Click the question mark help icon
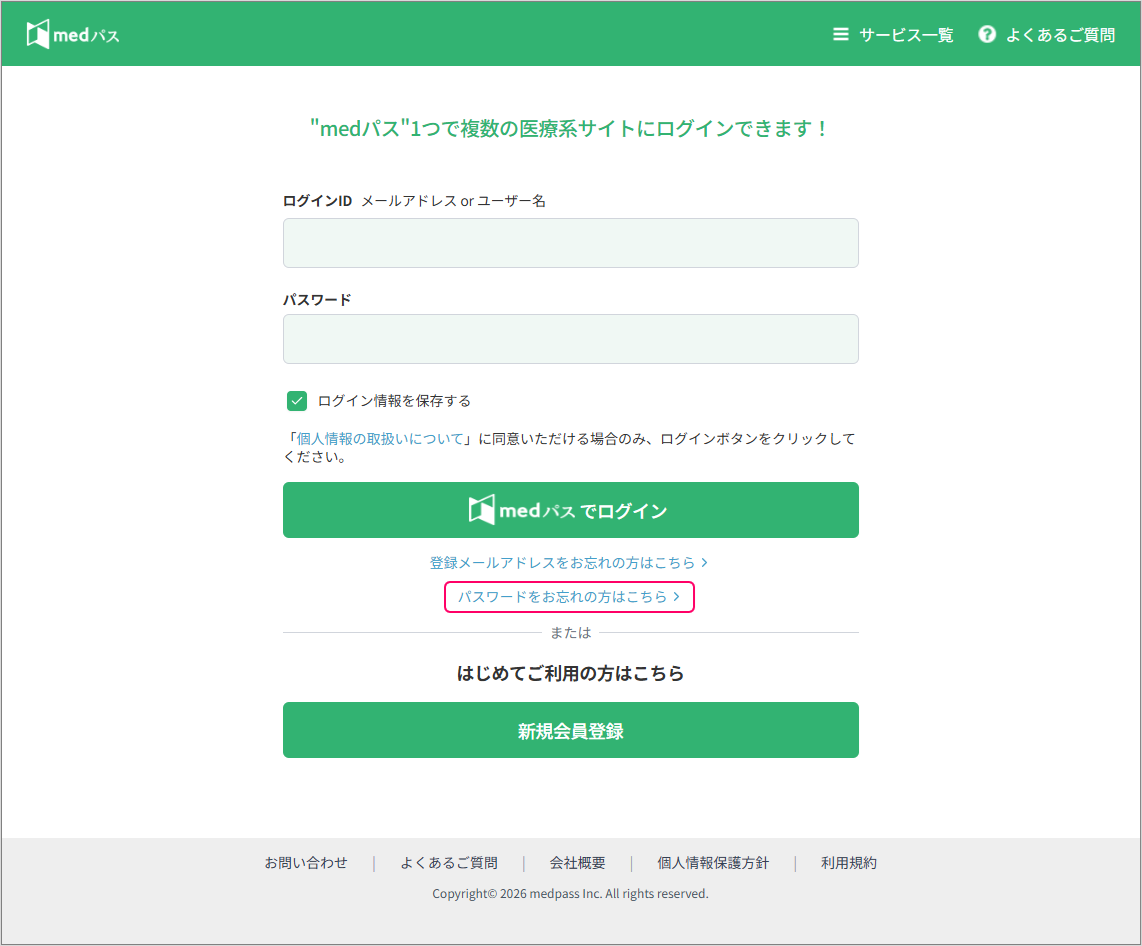Viewport: 1142px width, 946px height. (987, 34)
